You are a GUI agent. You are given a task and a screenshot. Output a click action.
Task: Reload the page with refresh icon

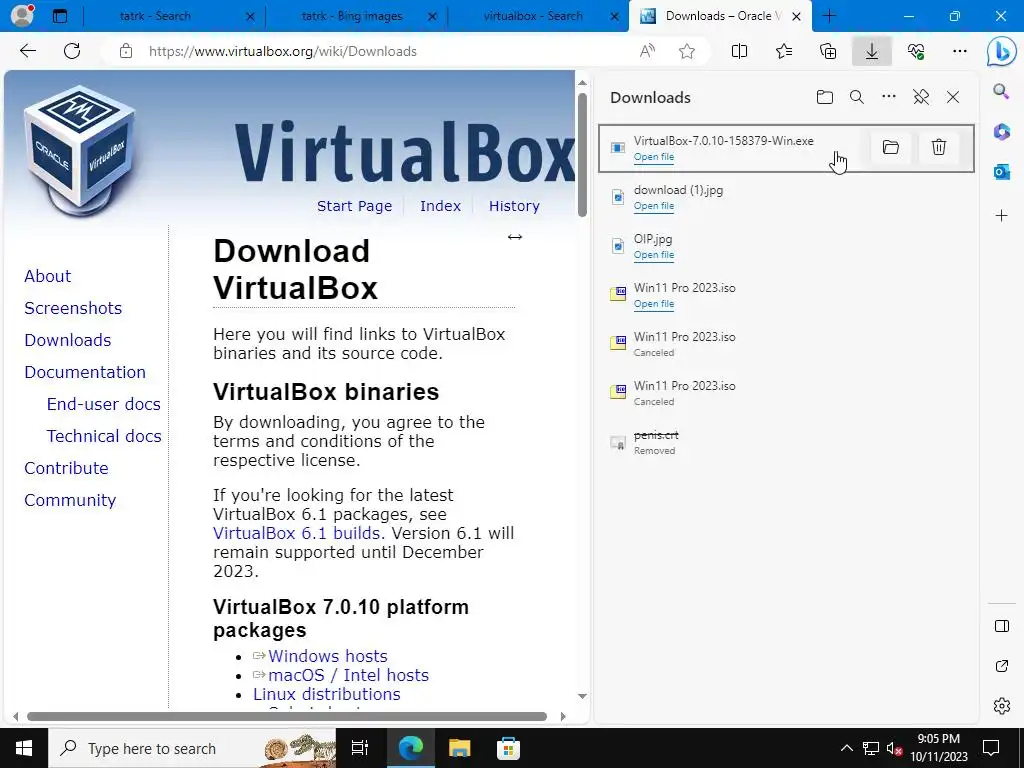click(x=72, y=51)
